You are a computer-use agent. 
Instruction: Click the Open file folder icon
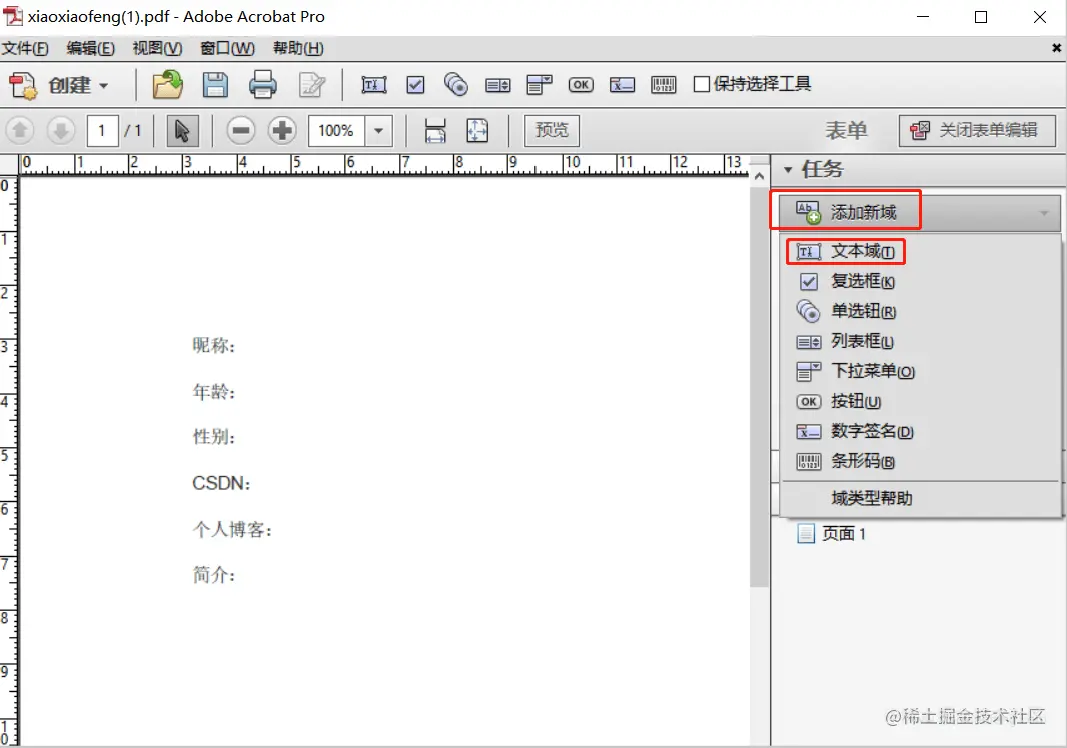(x=167, y=84)
